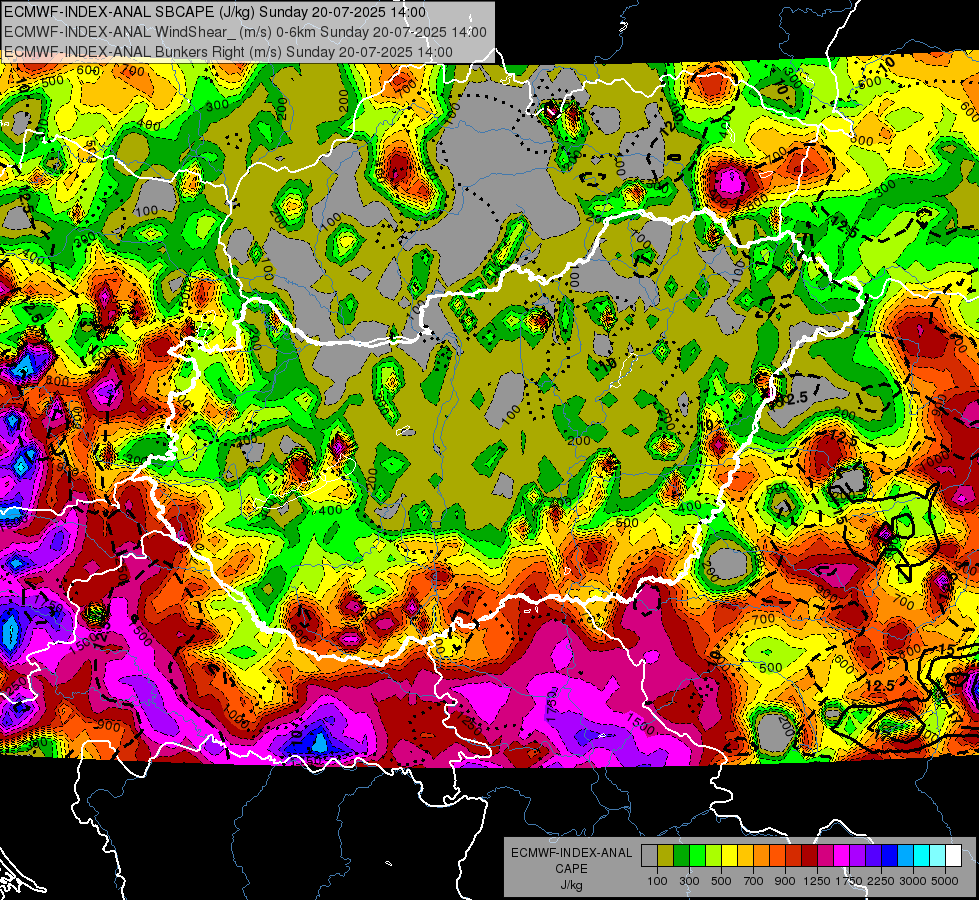
Task: Click the legend value label 1250
Action: (x=817, y=881)
